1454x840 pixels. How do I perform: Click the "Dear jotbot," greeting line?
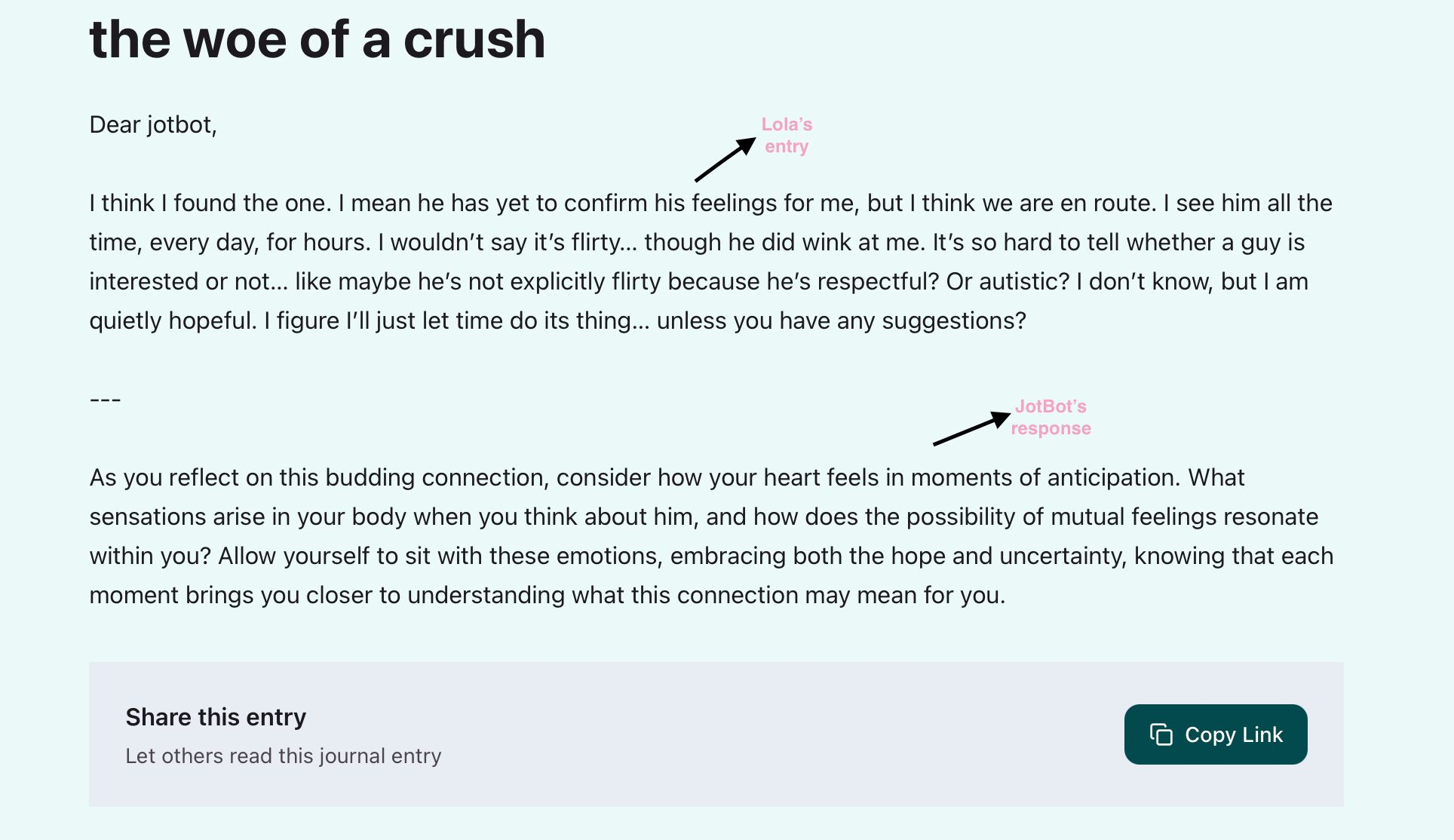(153, 124)
